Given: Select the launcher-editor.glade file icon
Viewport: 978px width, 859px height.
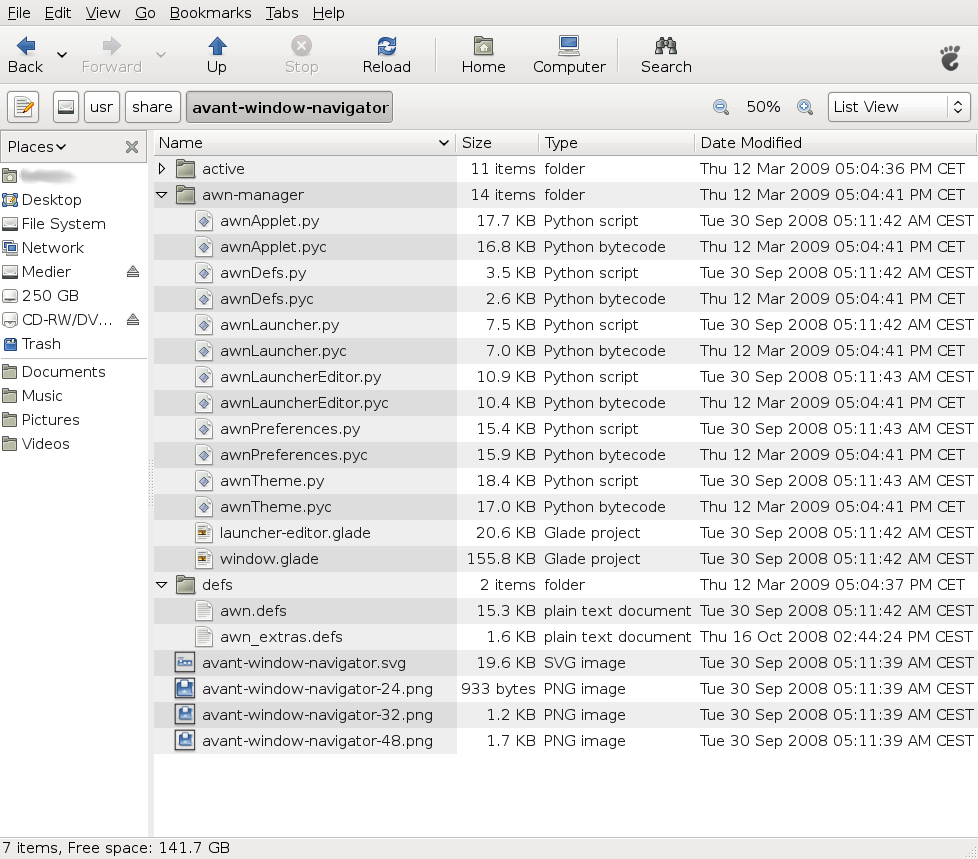Looking at the screenshot, I should click(x=203, y=533).
